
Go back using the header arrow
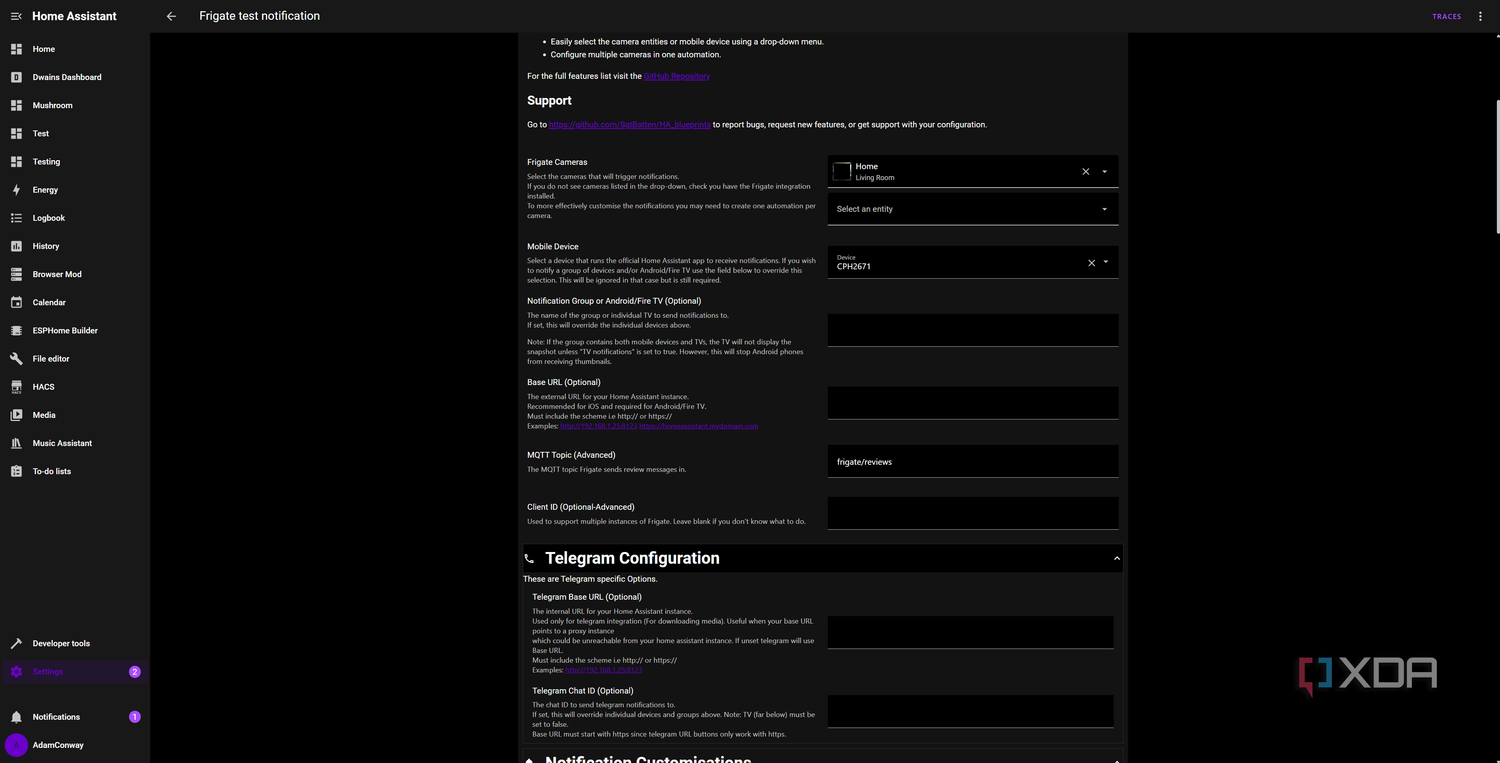pyautogui.click(x=171, y=16)
